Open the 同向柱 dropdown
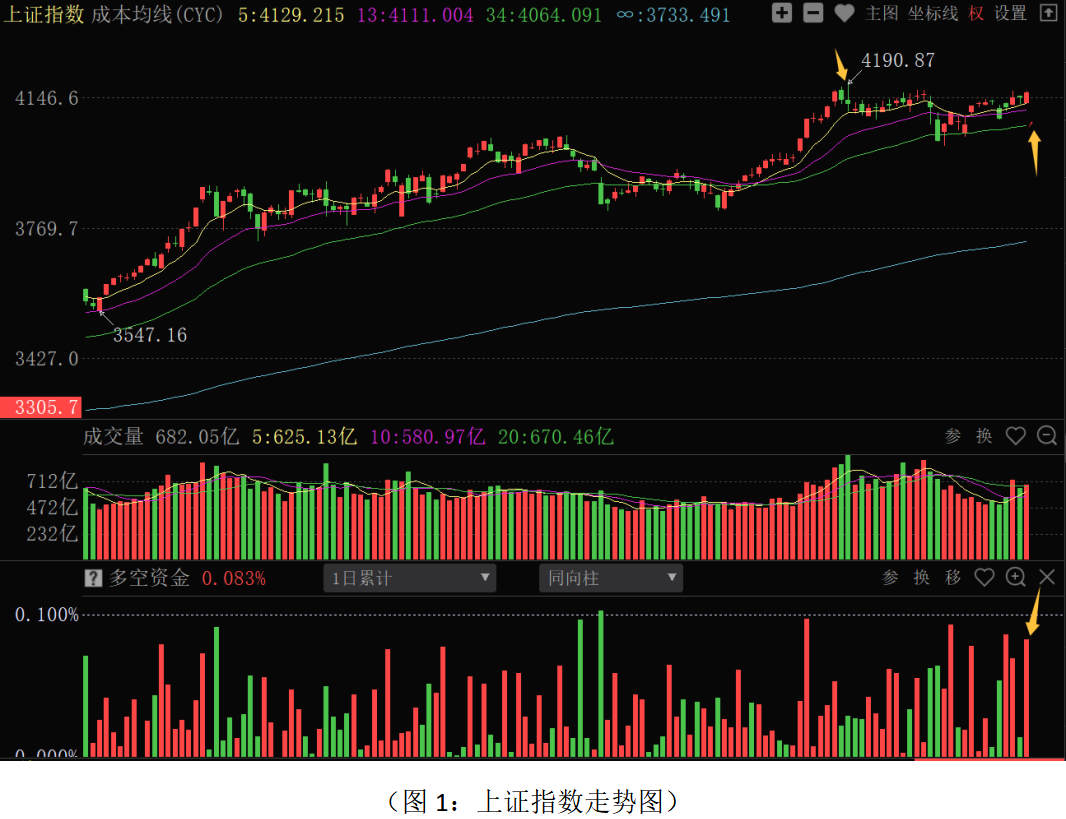 point(610,578)
